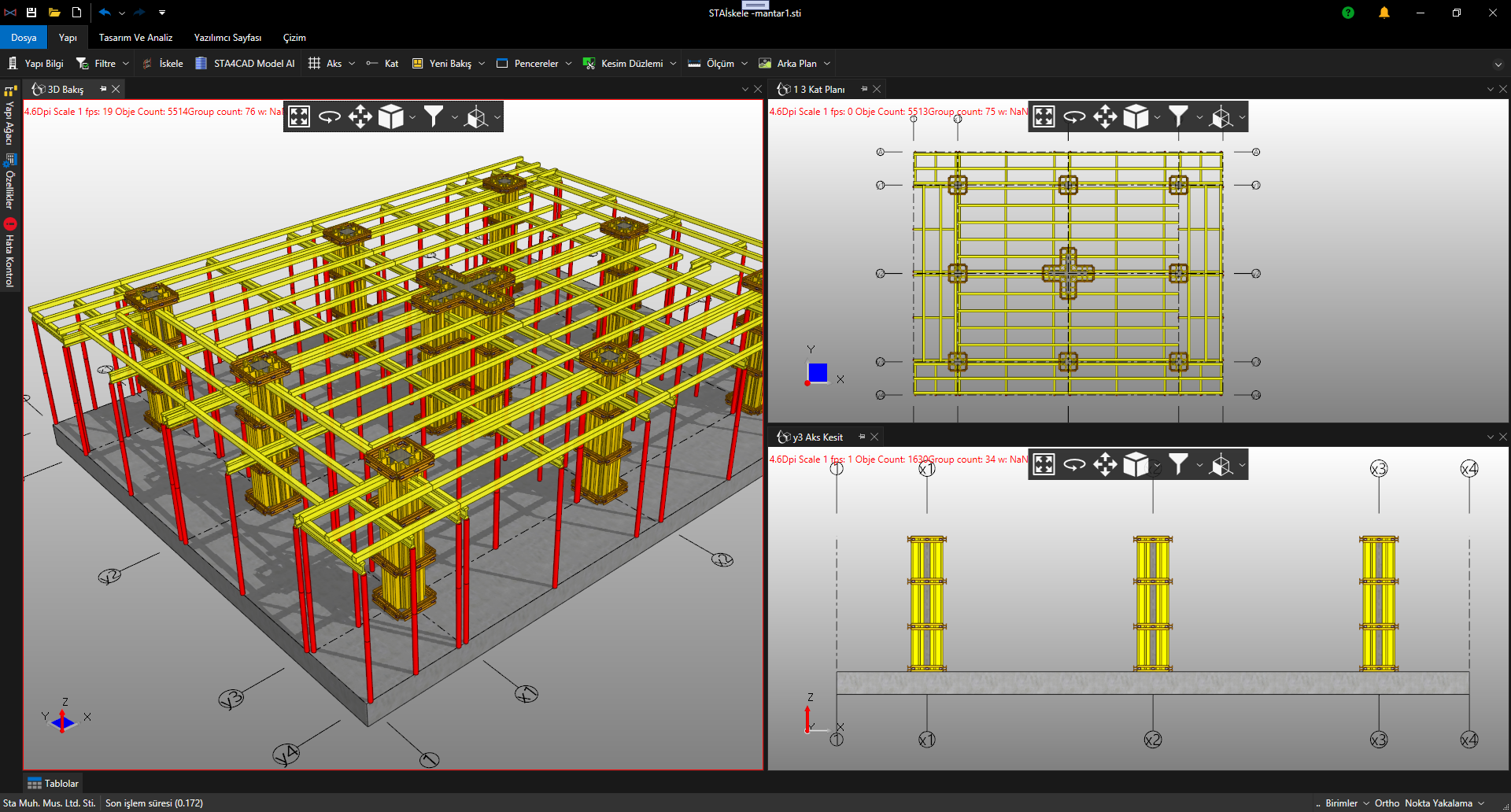Toggle Ortho mode in status bar

pyautogui.click(x=1387, y=803)
